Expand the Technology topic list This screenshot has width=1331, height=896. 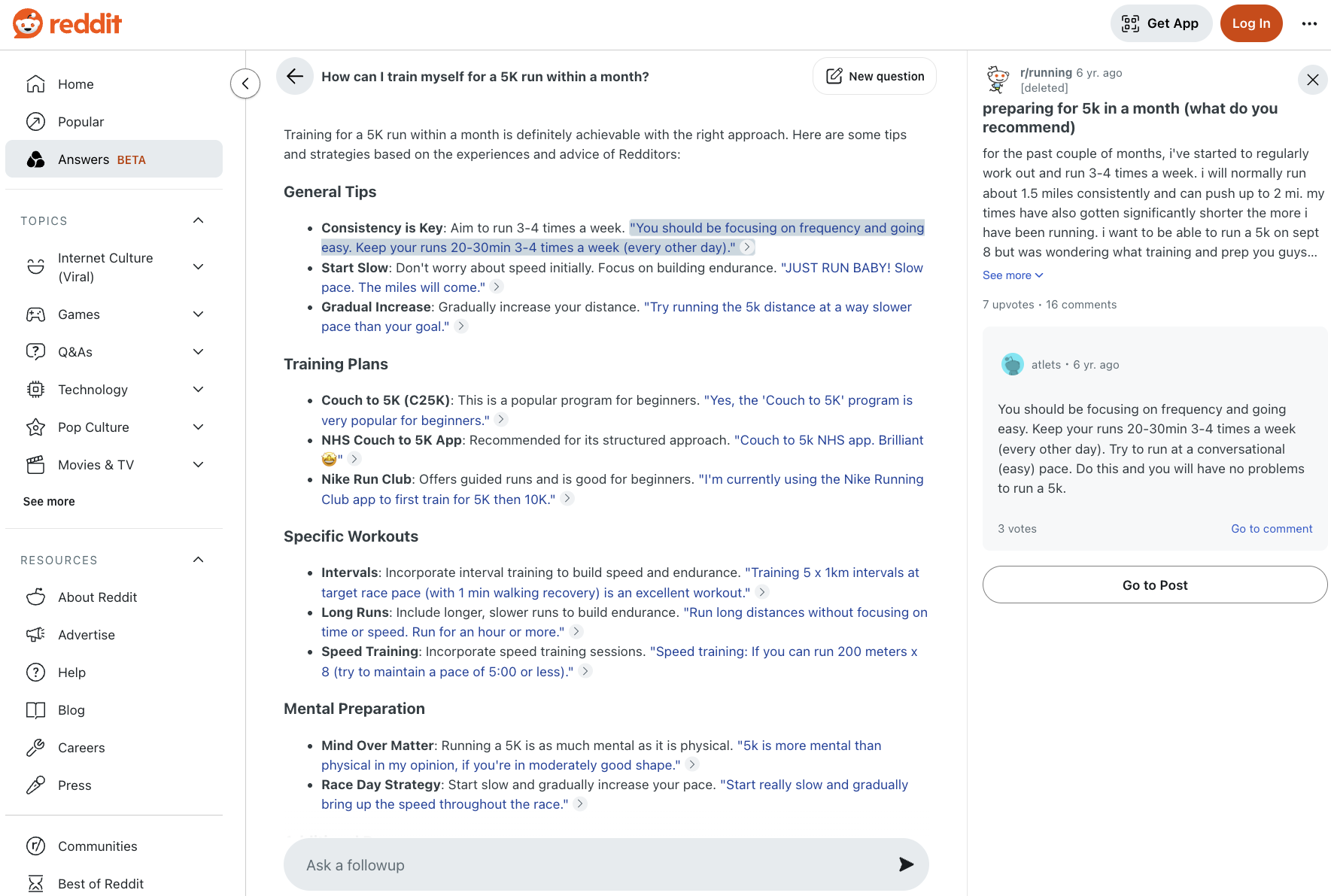(199, 390)
